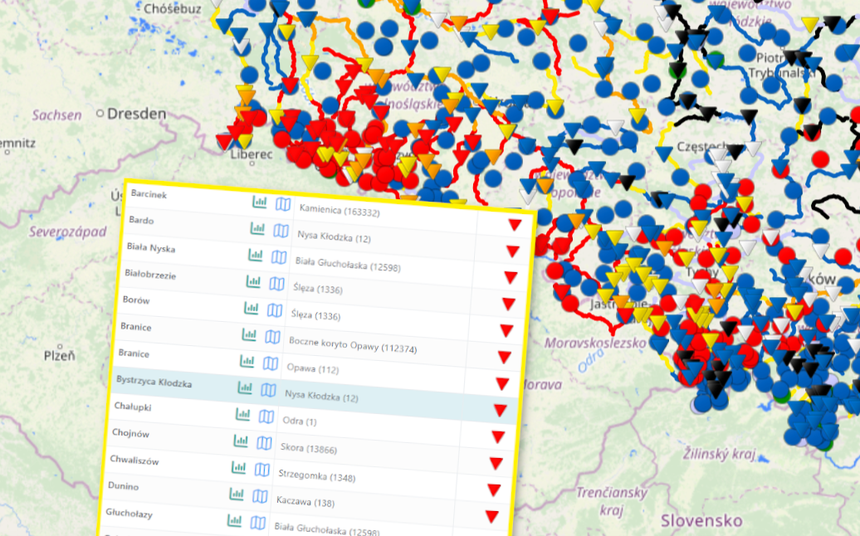This screenshot has width=860, height=536.
Task: Click map icon in Chojnów row
Action: (264, 442)
